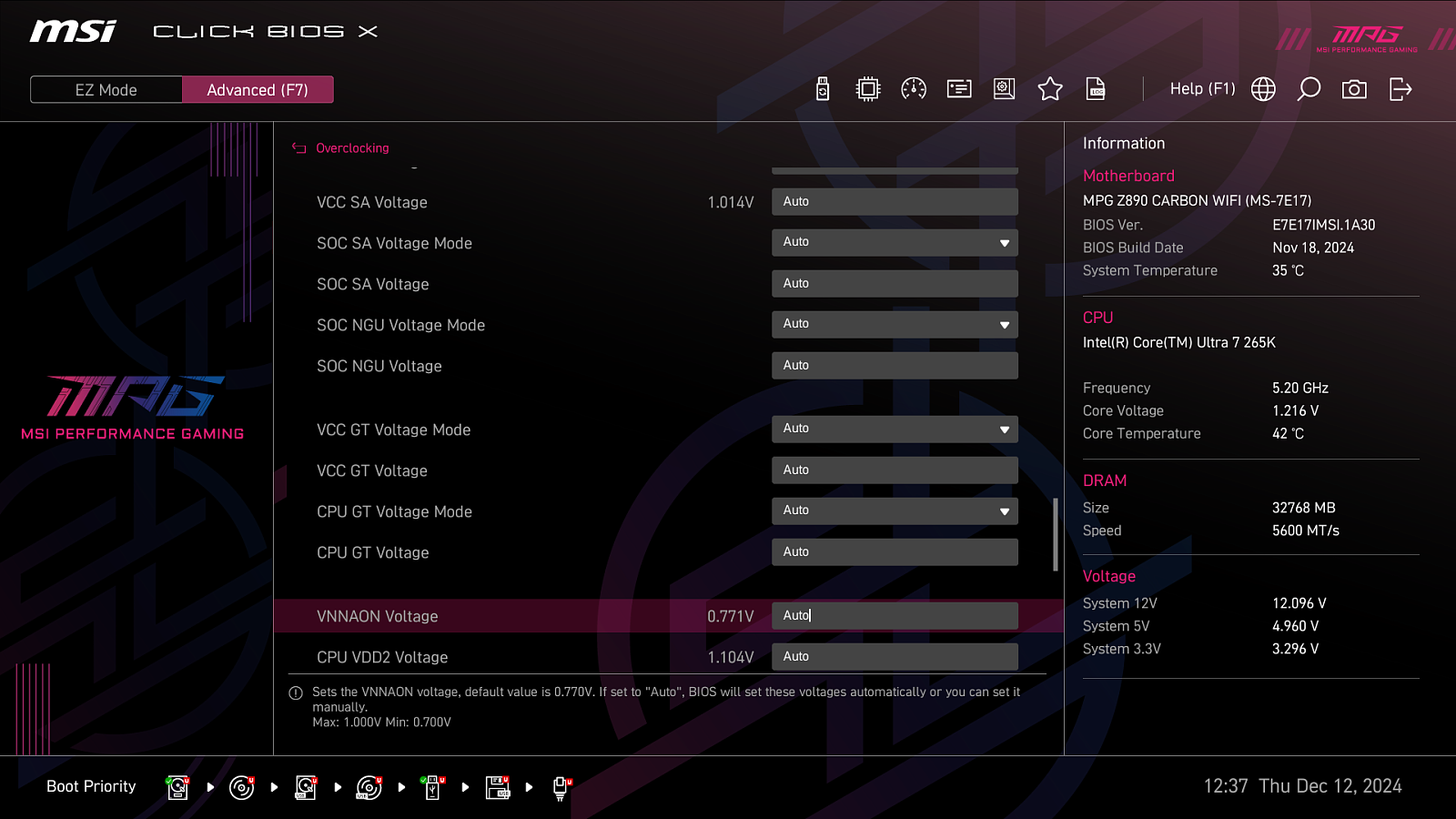Viewport: 1456px width, 819px height.
Task: Open the hardware monitor board icon
Action: pyautogui.click(x=1005, y=89)
